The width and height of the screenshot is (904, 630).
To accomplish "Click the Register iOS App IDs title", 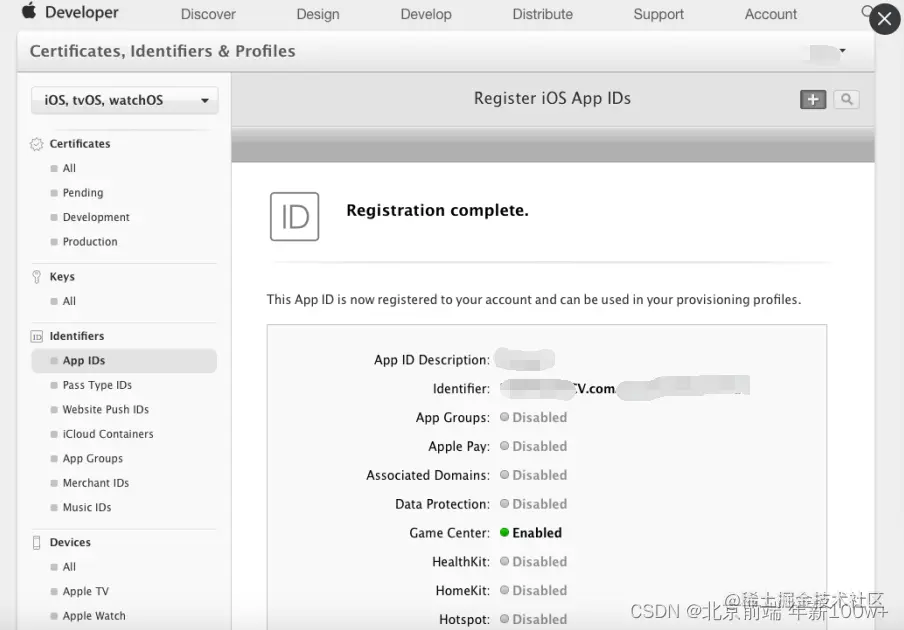I will [x=552, y=99].
